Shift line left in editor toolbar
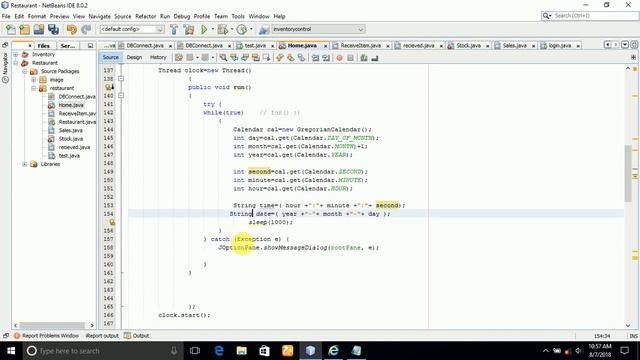Screen dimensions: 640x360 [315, 58]
